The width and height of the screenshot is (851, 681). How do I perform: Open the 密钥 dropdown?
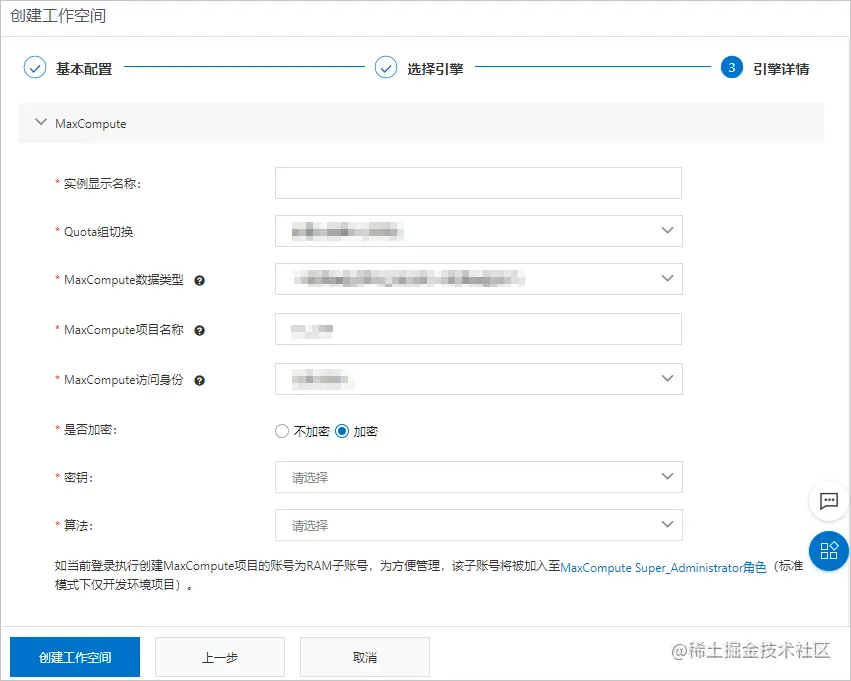[x=478, y=477]
